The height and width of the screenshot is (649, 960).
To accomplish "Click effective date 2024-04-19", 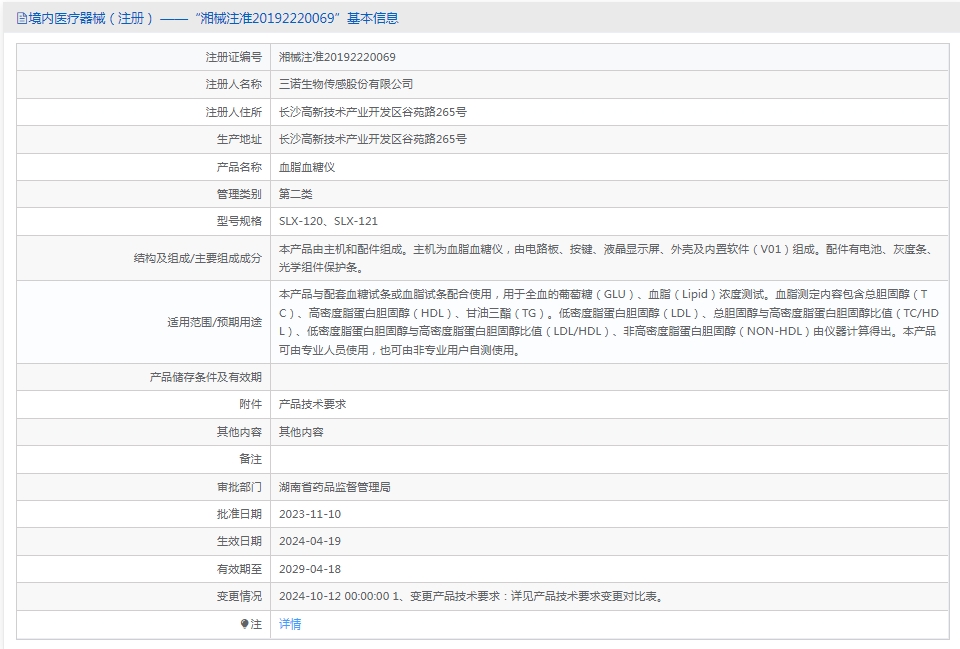I will point(310,541).
